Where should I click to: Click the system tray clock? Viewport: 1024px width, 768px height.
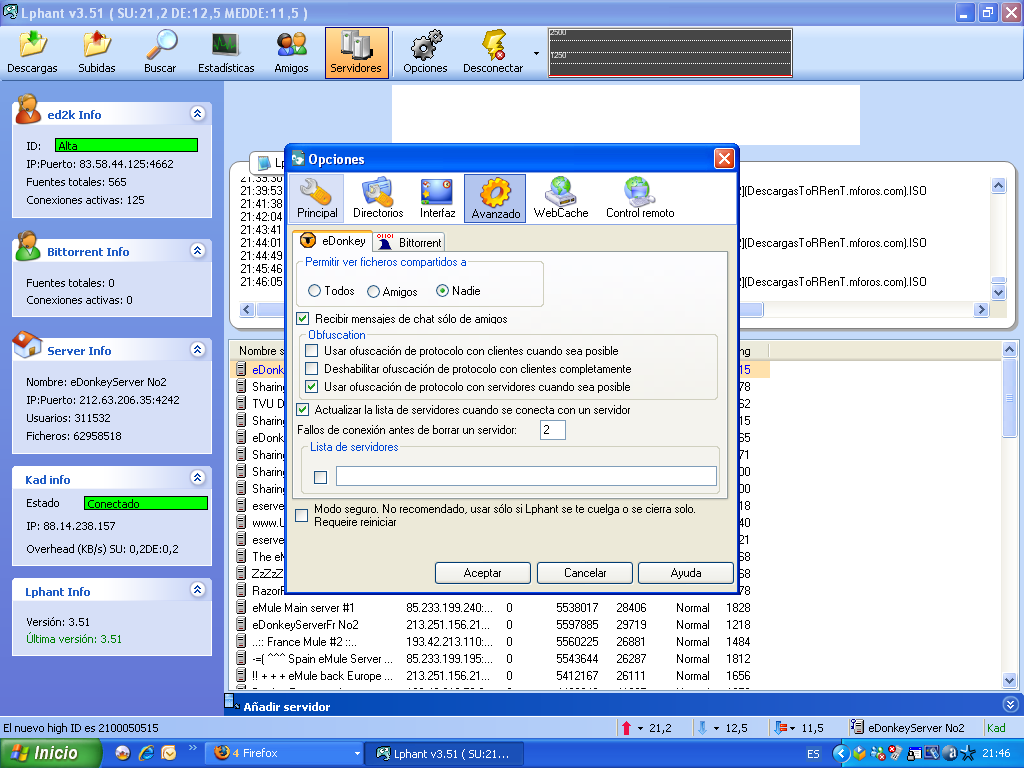[996, 753]
